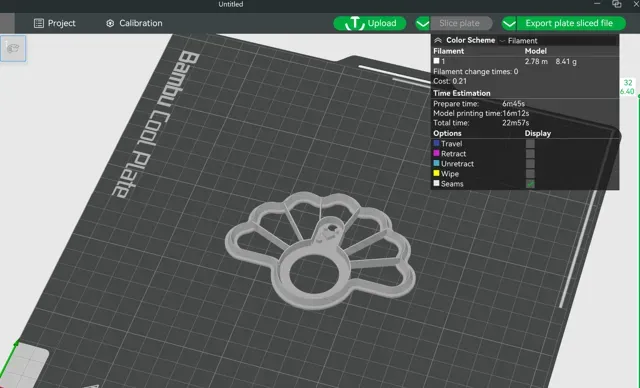Click the Time Estimation header
The image size is (640, 388).
click(x=462, y=93)
